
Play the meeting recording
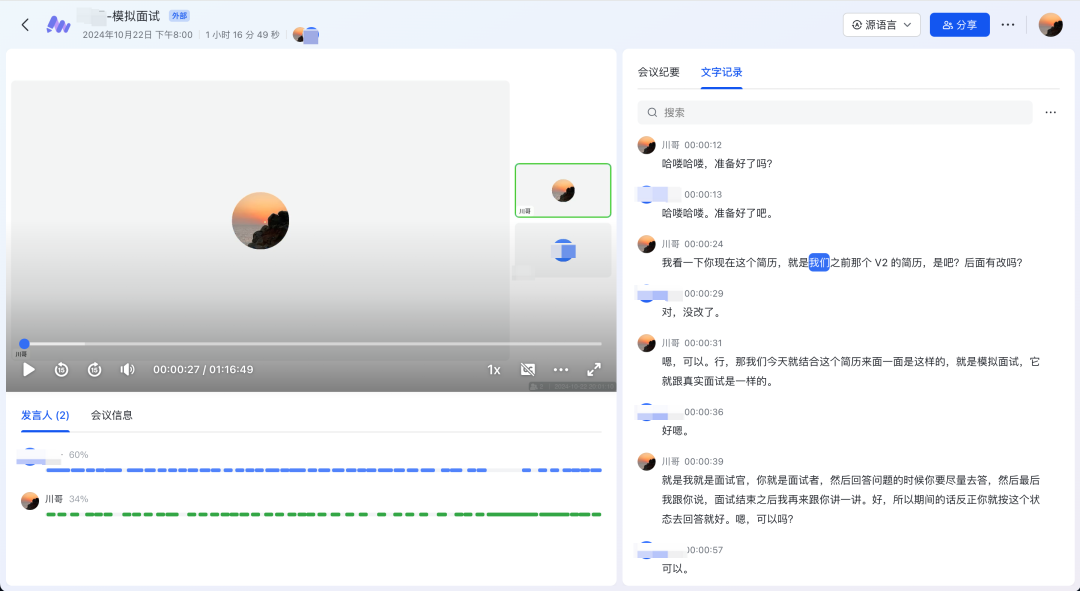pos(29,370)
